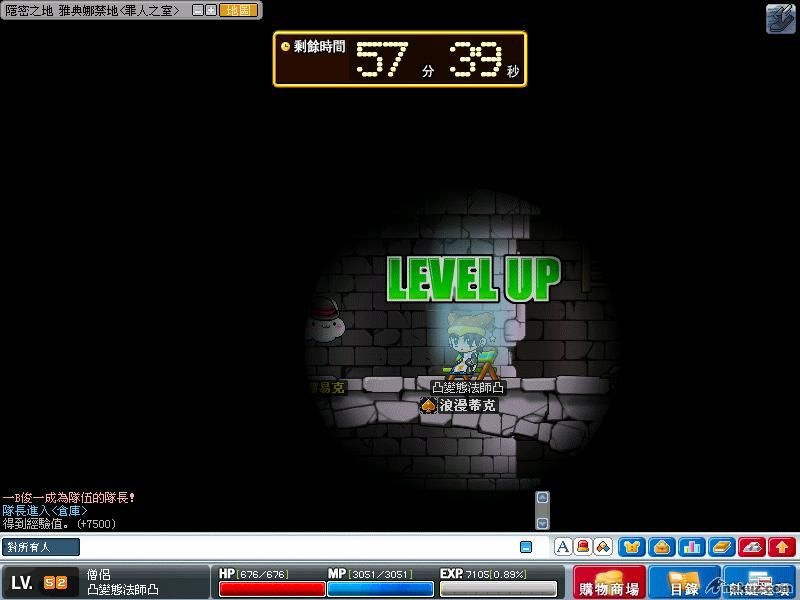Open the 目錄 menu button
This screenshot has width=800, height=600.
[684, 583]
